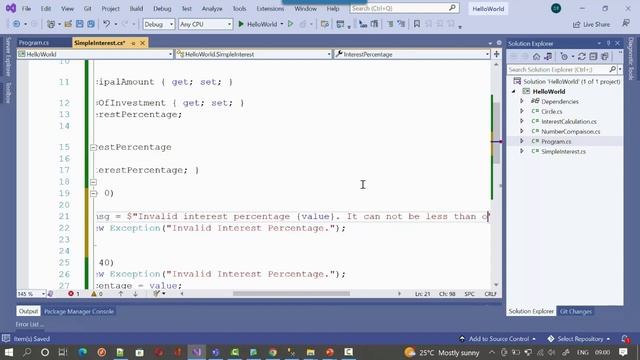This screenshot has height=360, width=640.
Task: Open the HelloWorld.SimpleInterest type dropdown
Action: tap(253, 54)
